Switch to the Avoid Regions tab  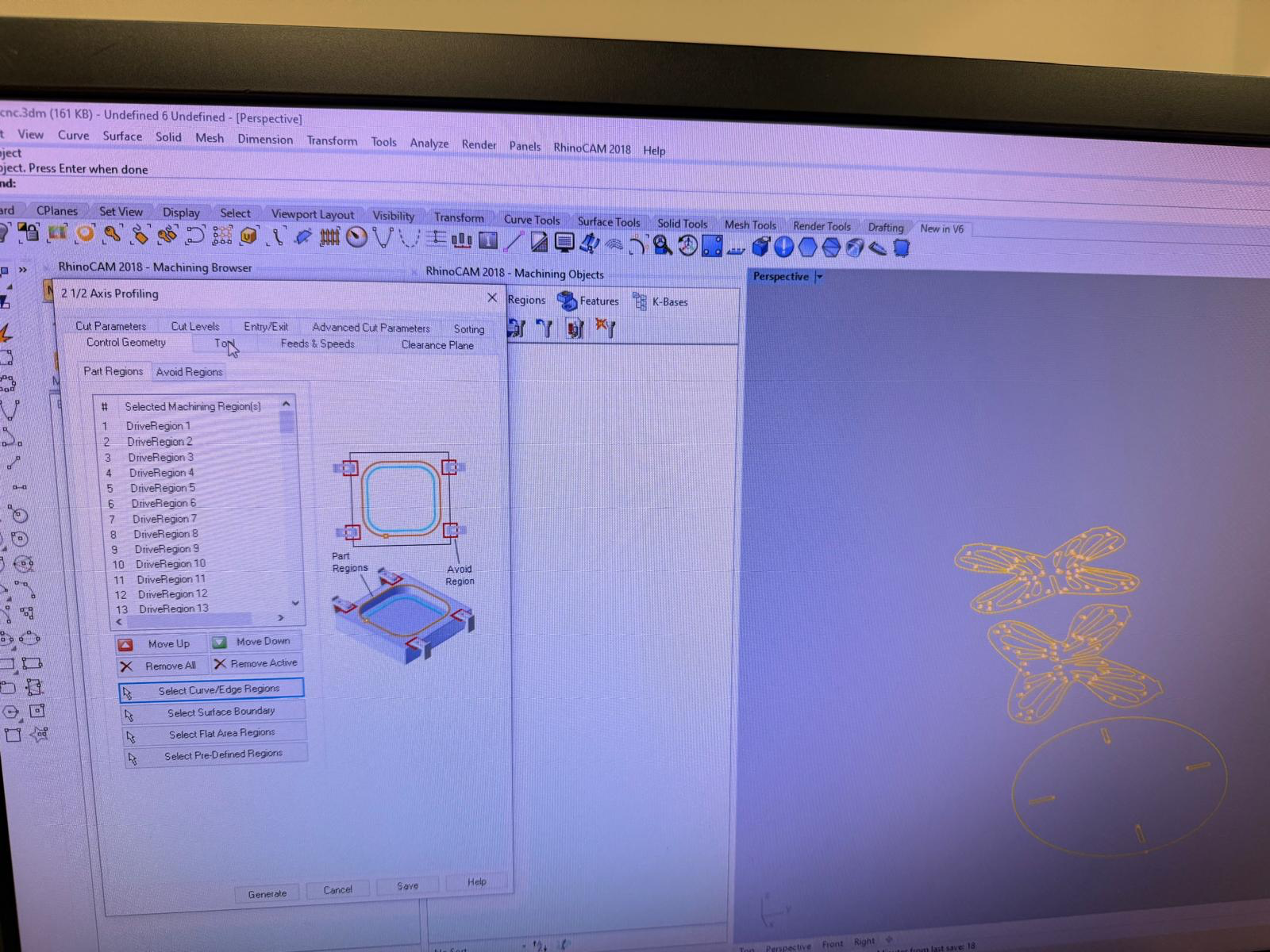tap(189, 371)
